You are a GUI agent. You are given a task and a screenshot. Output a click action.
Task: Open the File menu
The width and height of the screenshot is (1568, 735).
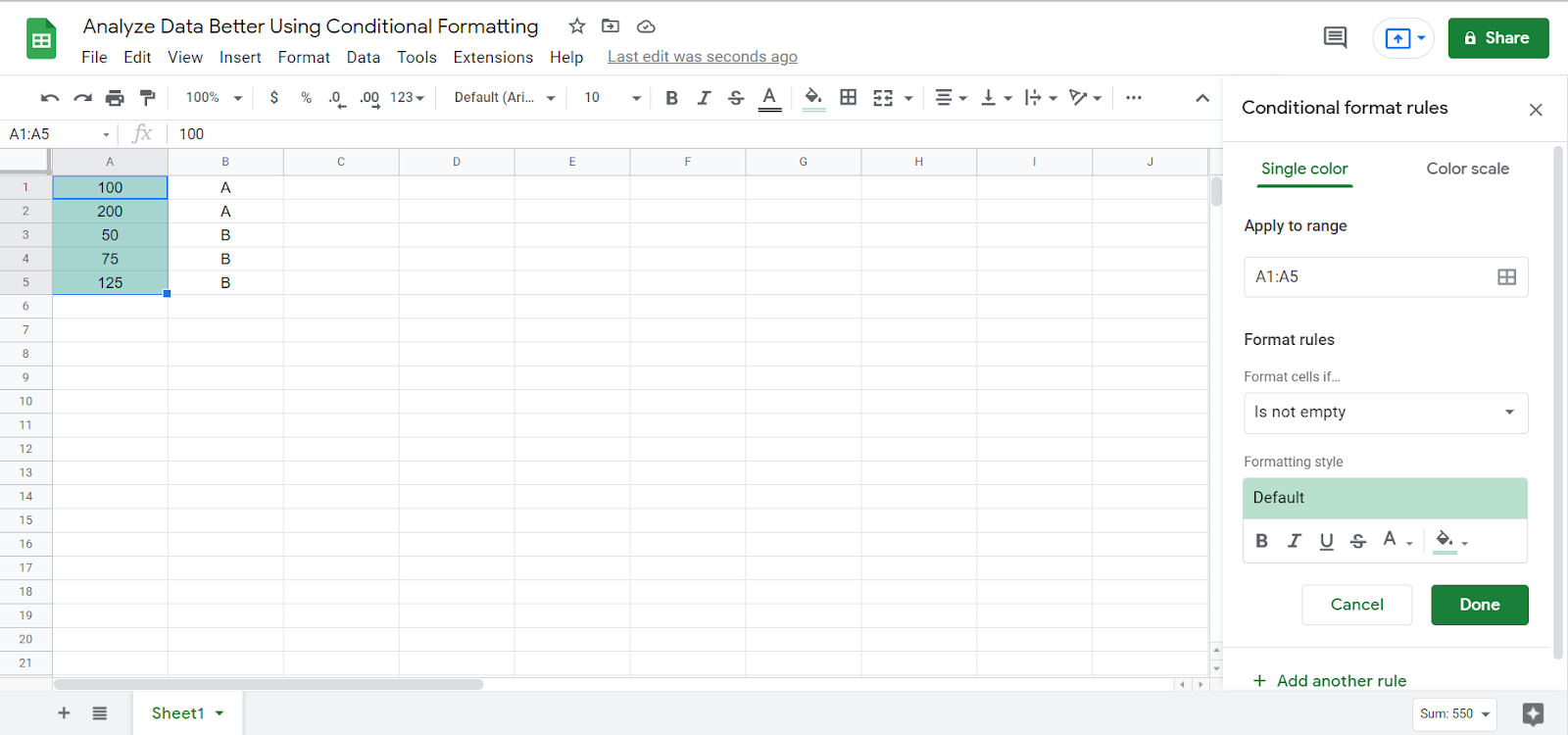click(94, 57)
